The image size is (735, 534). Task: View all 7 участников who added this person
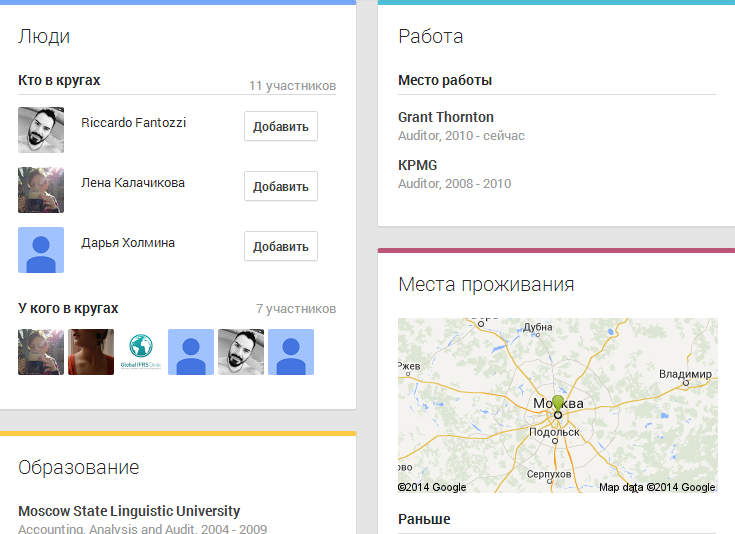pyautogui.click(x=296, y=308)
